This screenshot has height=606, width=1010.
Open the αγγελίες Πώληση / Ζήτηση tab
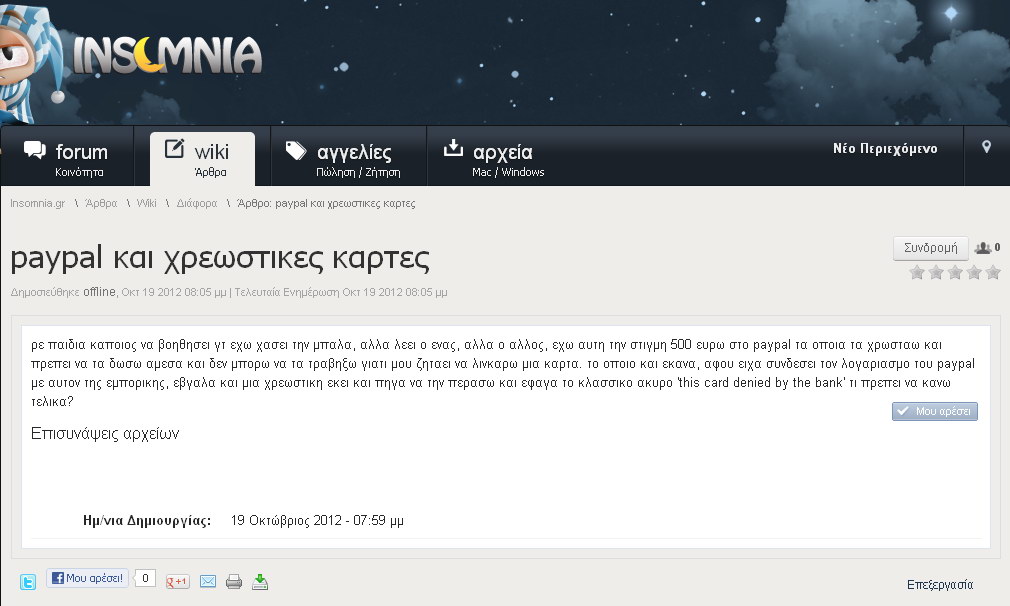[x=348, y=159]
